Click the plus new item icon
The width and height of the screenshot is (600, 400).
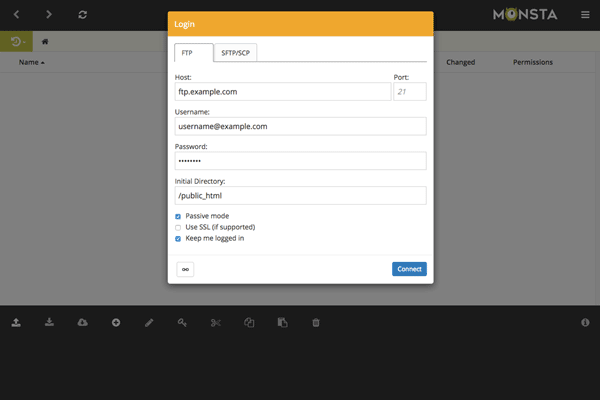(x=116, y=323)
